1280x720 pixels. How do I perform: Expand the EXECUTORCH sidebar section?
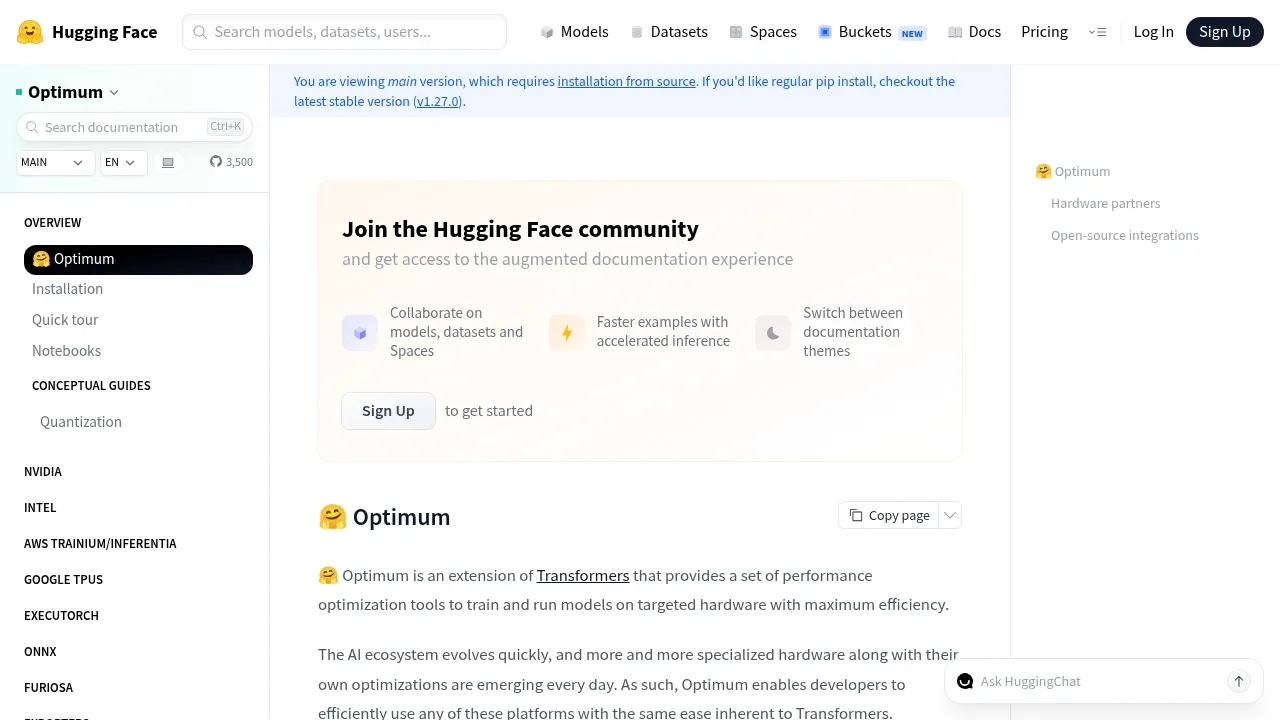pos(61,616)
